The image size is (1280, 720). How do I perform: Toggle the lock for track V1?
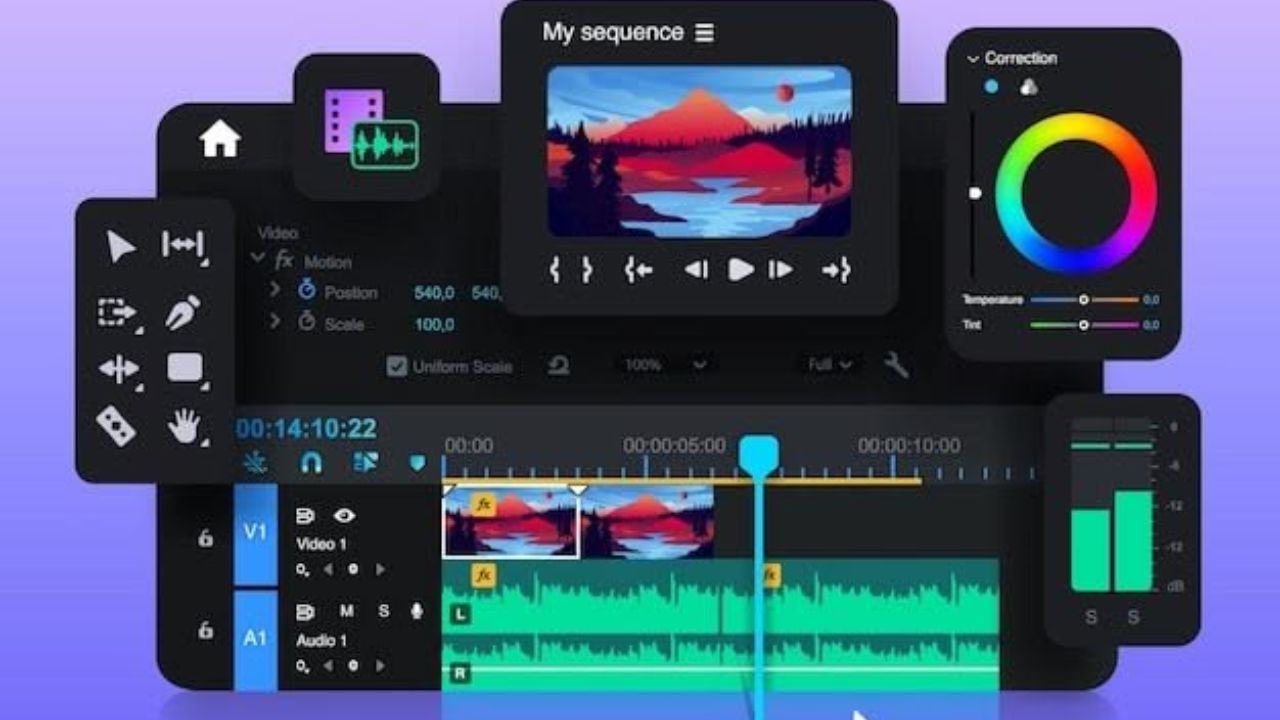pyautogui.click(x=205, y=538)
